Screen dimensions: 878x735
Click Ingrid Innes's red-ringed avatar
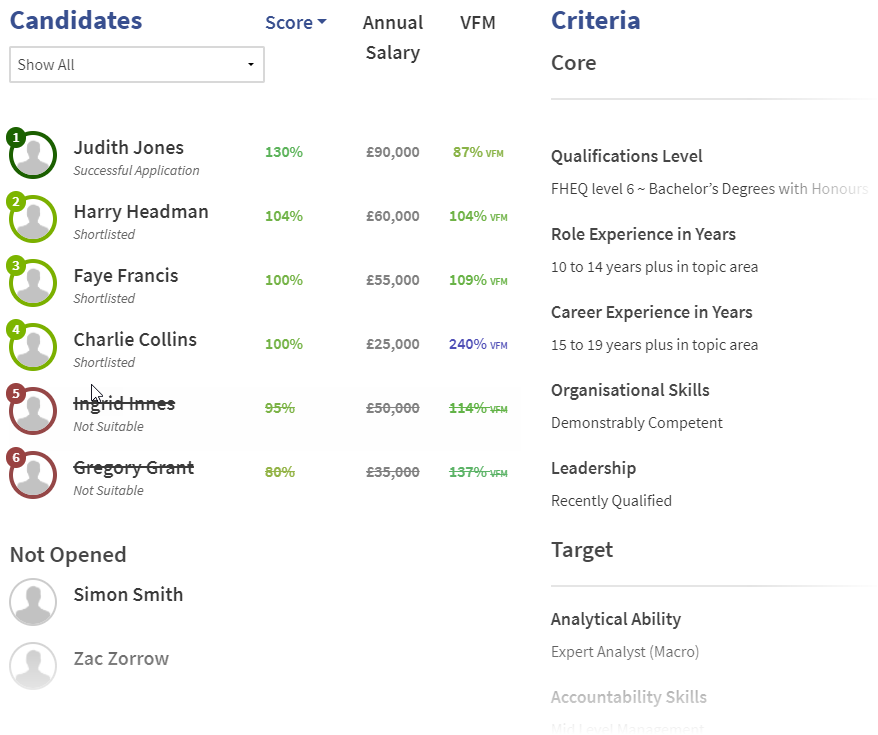(x=34, y=411)
